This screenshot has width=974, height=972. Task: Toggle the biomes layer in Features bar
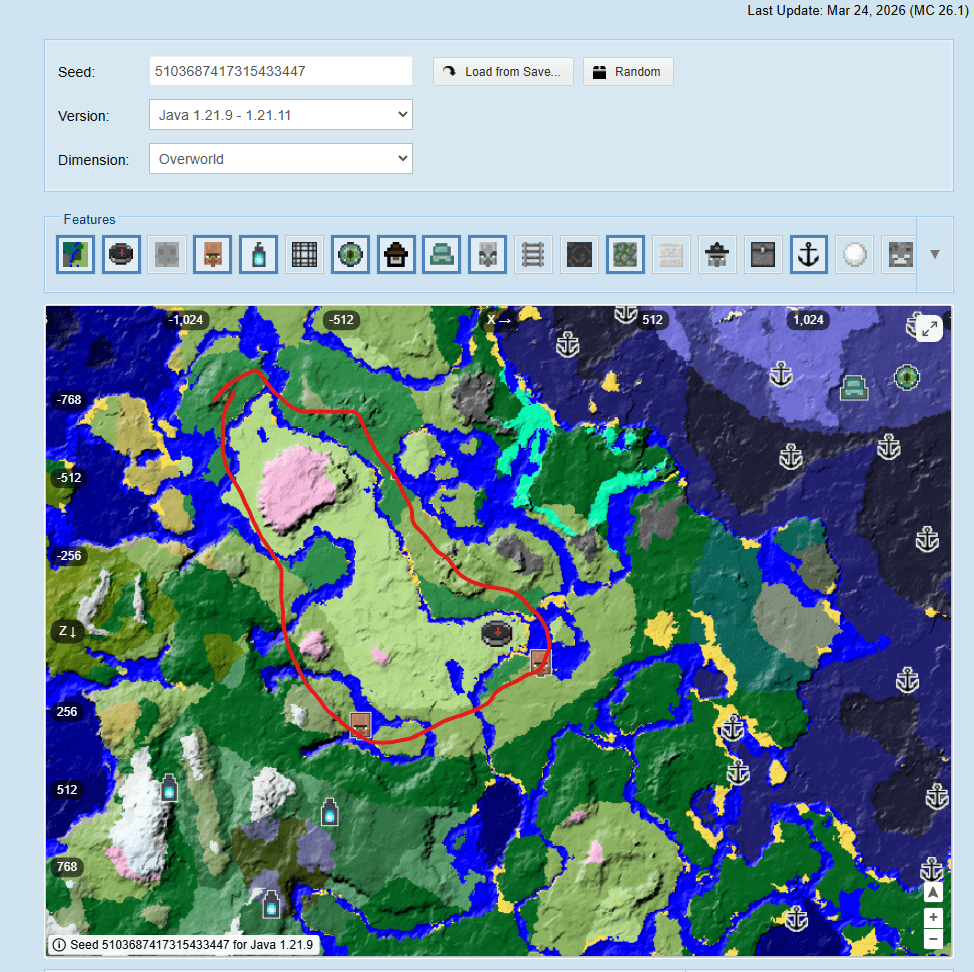point(76,255)
